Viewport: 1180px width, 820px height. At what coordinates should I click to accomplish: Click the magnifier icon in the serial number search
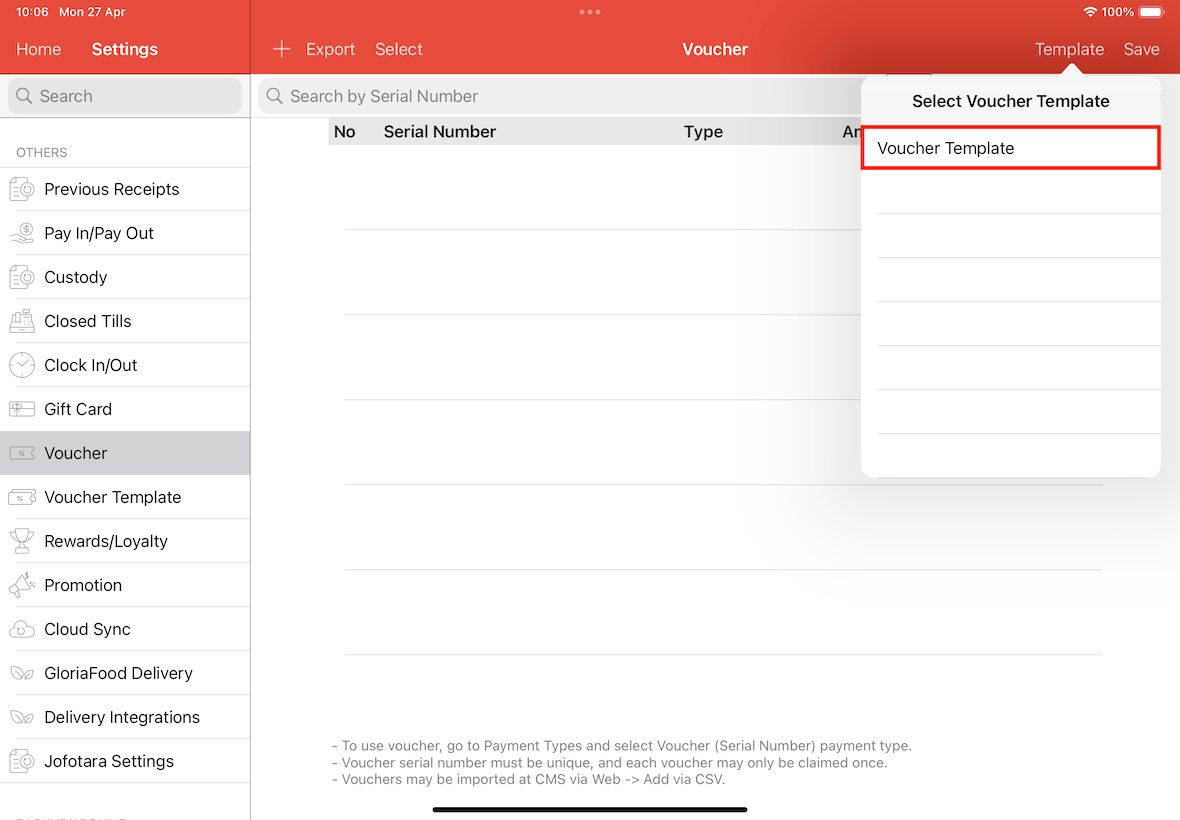click(x=275, y=96)
